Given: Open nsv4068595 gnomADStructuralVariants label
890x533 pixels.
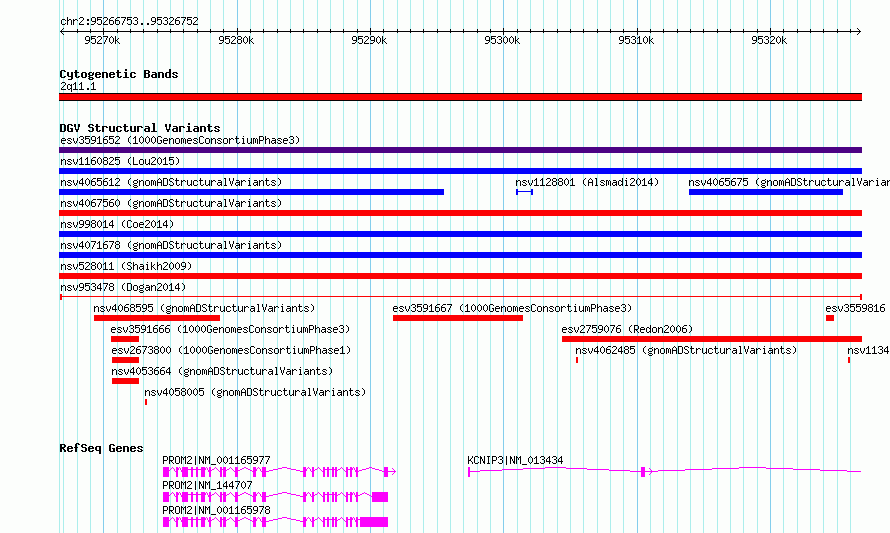Looking at the screenshot, I should tap(204, 308).
